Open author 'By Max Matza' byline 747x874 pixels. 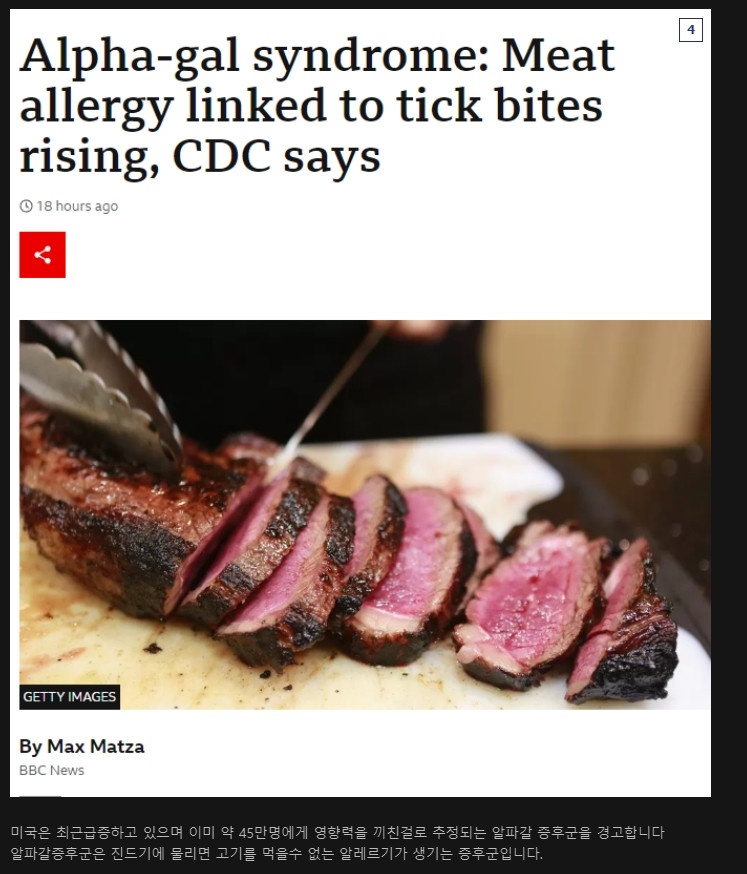[82, 746]
